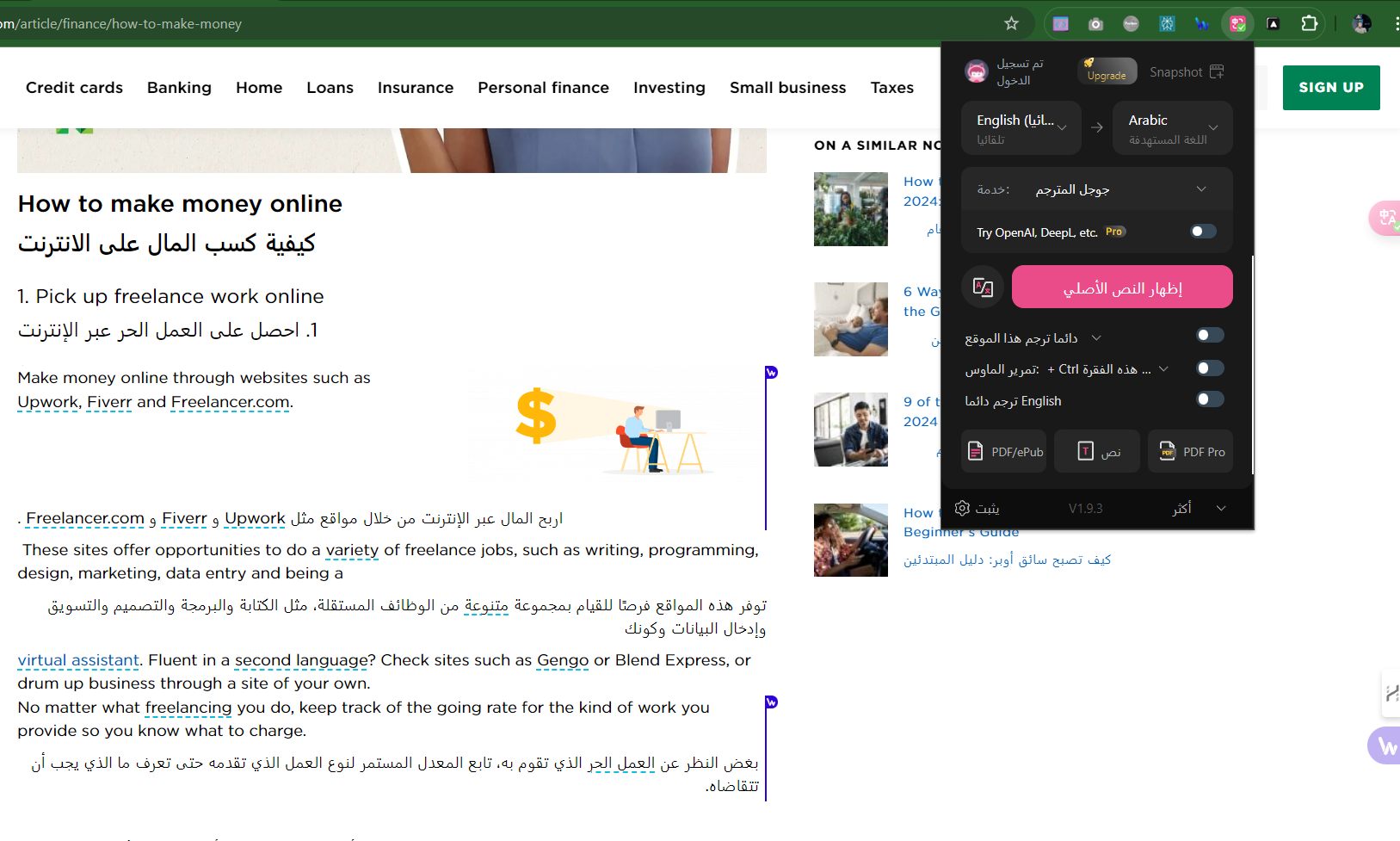
Task: Star the page with the bookmark icon
Action: point(1012,23)
